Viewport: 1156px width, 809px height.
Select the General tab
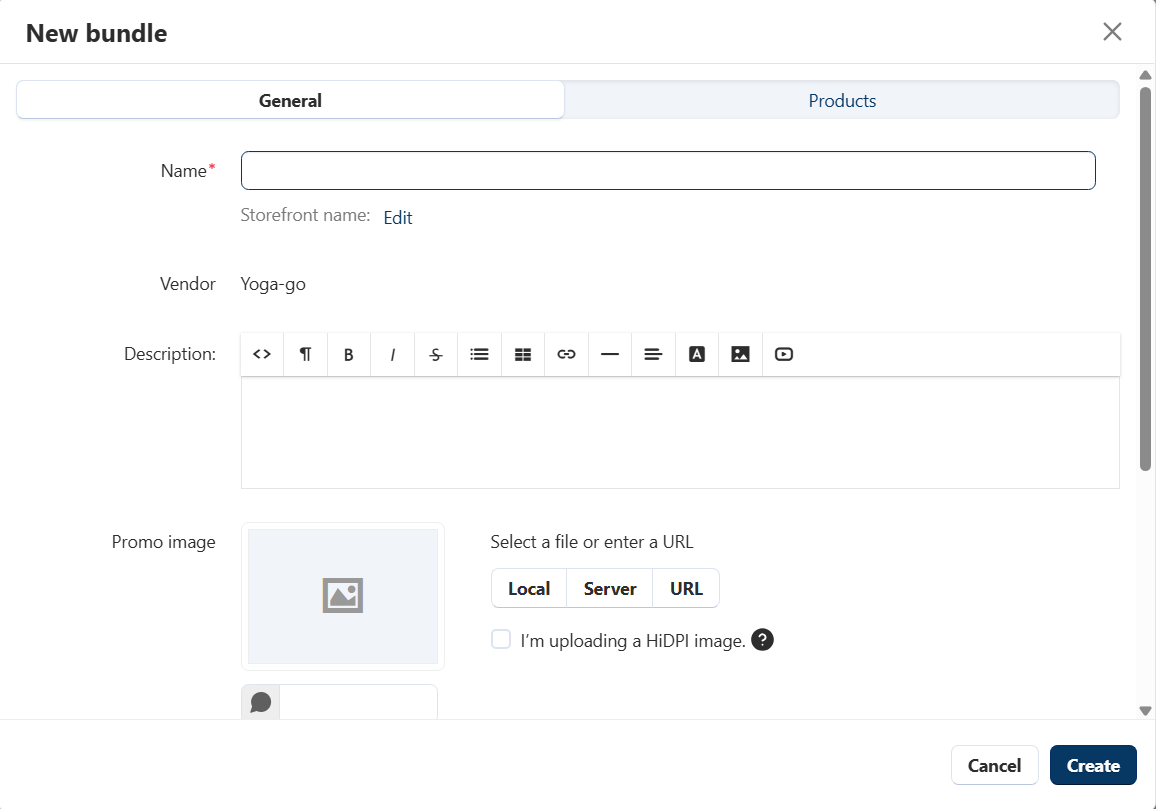point(290,100)
